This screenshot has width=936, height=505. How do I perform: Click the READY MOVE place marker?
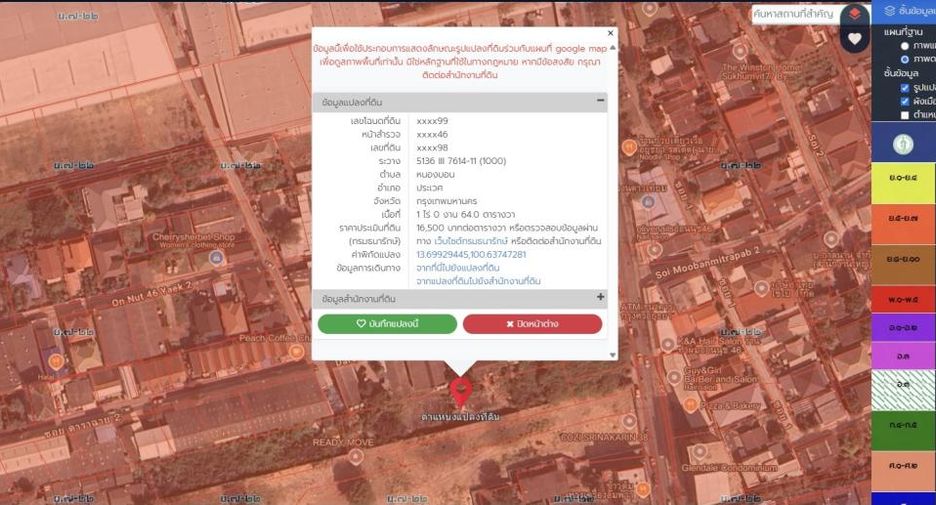click(356, 457)
